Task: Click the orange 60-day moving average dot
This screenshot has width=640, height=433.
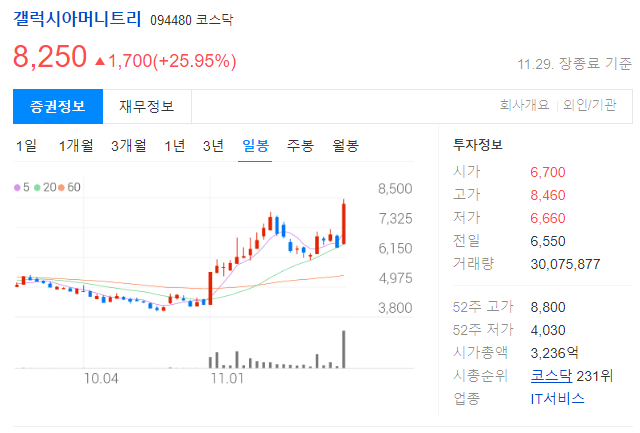Action: pos(61,187)
